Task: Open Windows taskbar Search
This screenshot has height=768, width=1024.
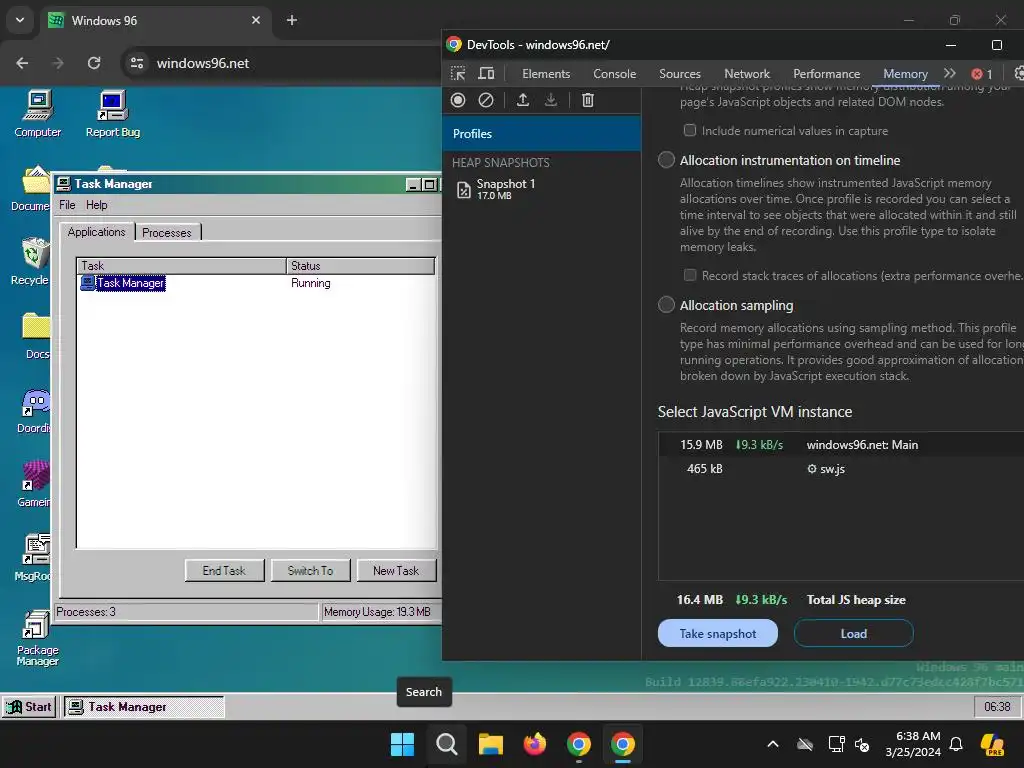Action: tap(447, 744)
